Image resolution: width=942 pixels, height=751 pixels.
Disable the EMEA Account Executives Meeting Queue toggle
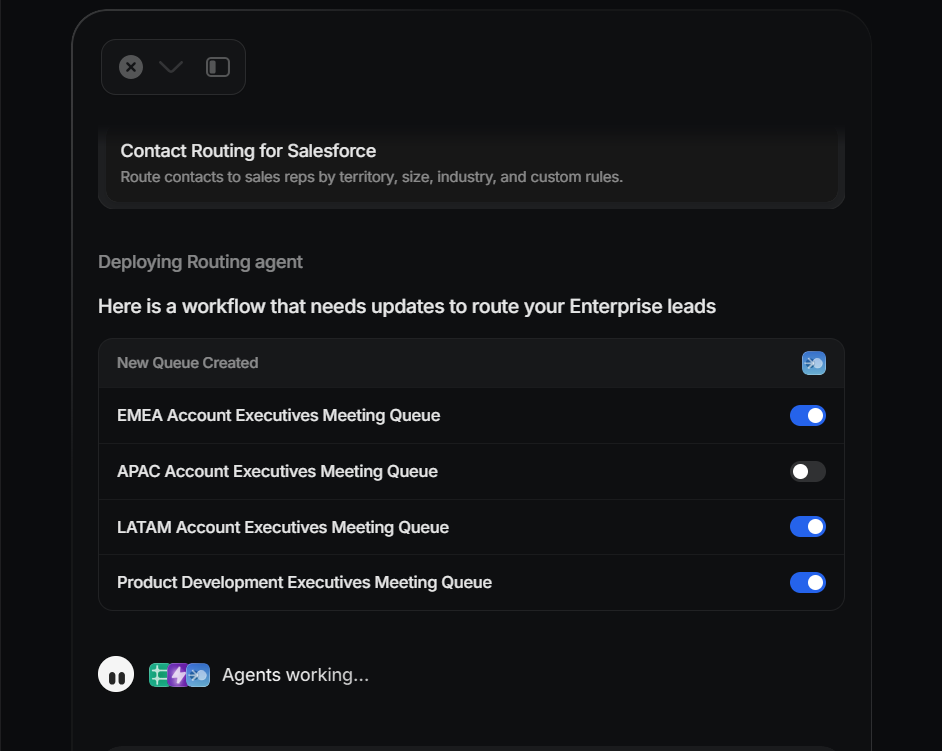pos(807,416)
